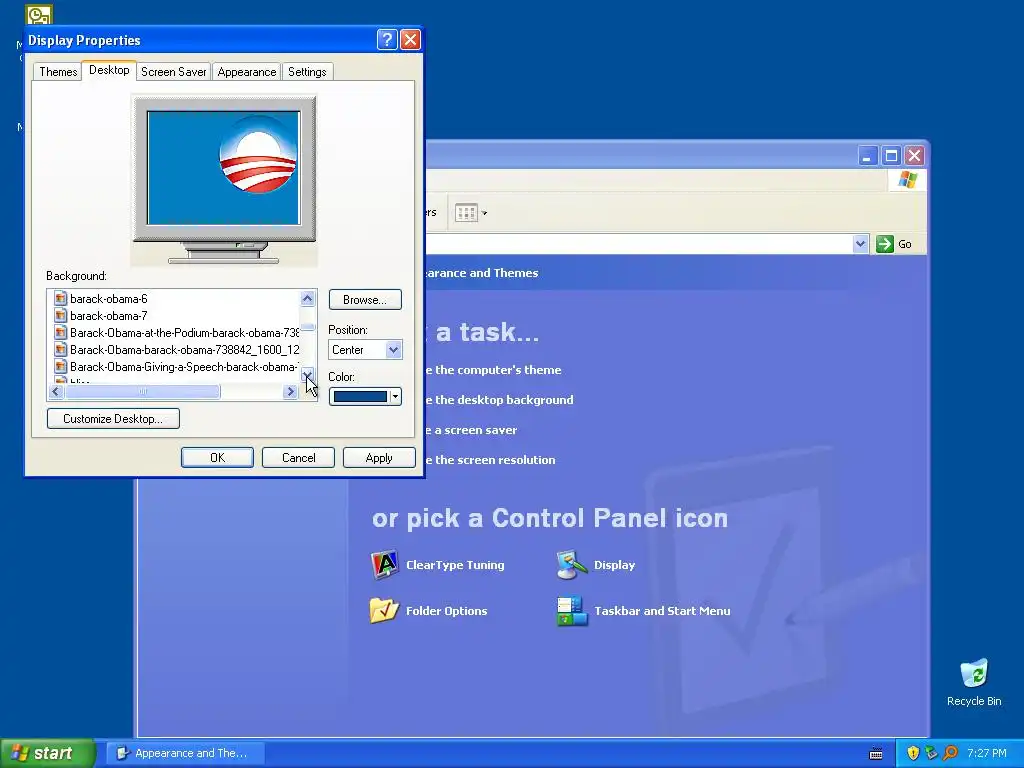Click the orange magnifier tray icon
This screenshot has width=1024, height=768.
(950, 753)
